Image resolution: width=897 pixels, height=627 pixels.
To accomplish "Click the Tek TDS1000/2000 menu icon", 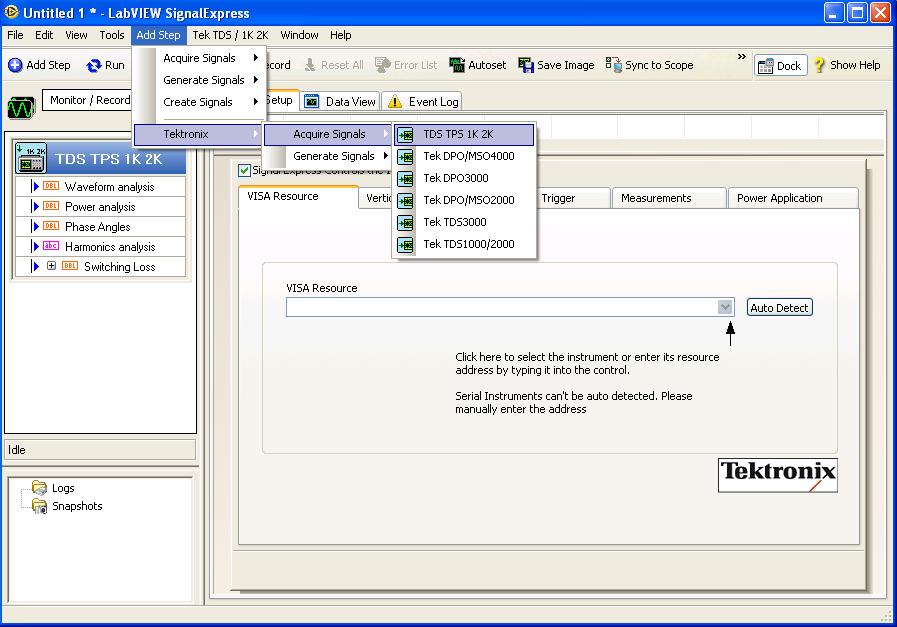I will 405,245.
